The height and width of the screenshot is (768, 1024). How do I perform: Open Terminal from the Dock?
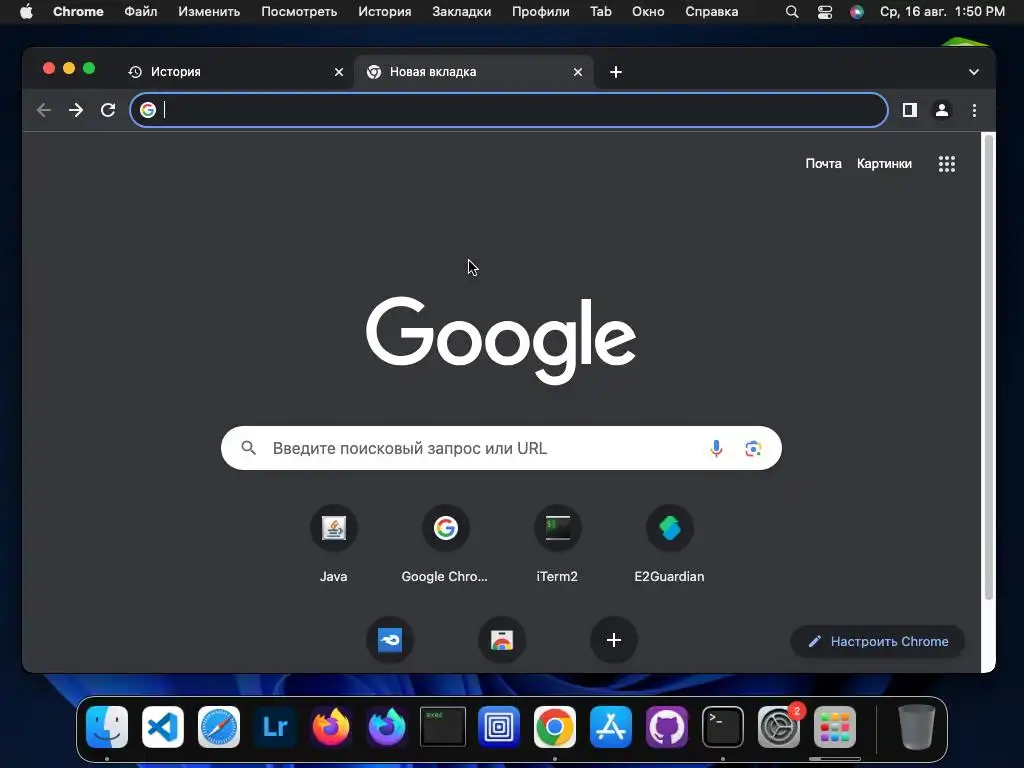pyautogui.click(x=723, y=726)
